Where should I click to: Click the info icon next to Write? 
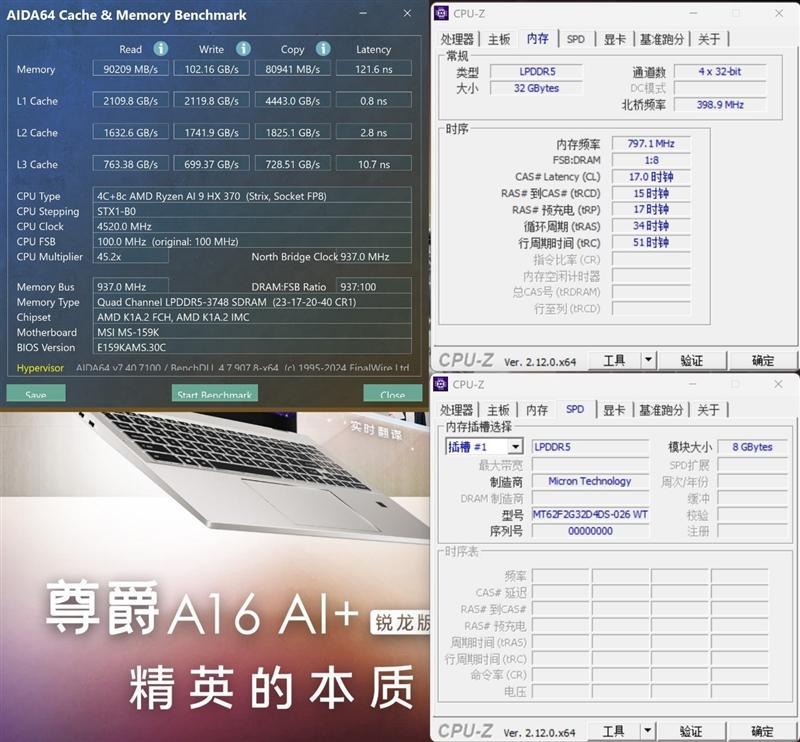coord(243,49)
